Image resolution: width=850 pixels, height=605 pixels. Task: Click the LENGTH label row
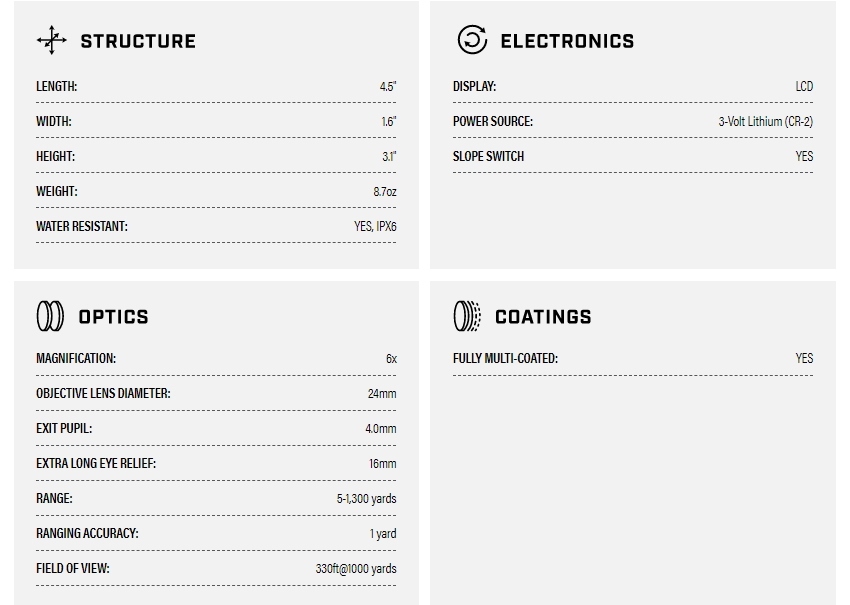click(57, 87)
